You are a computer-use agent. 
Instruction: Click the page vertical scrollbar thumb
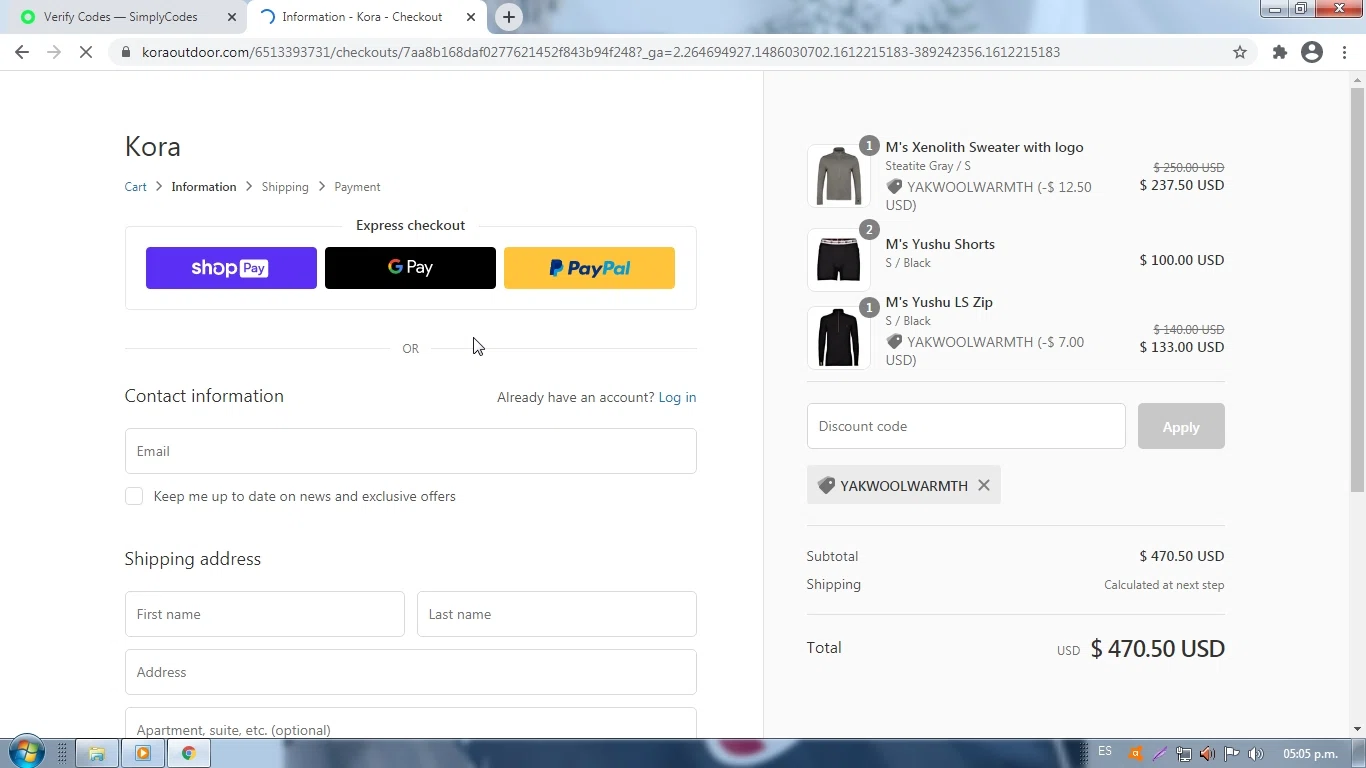1357,290
